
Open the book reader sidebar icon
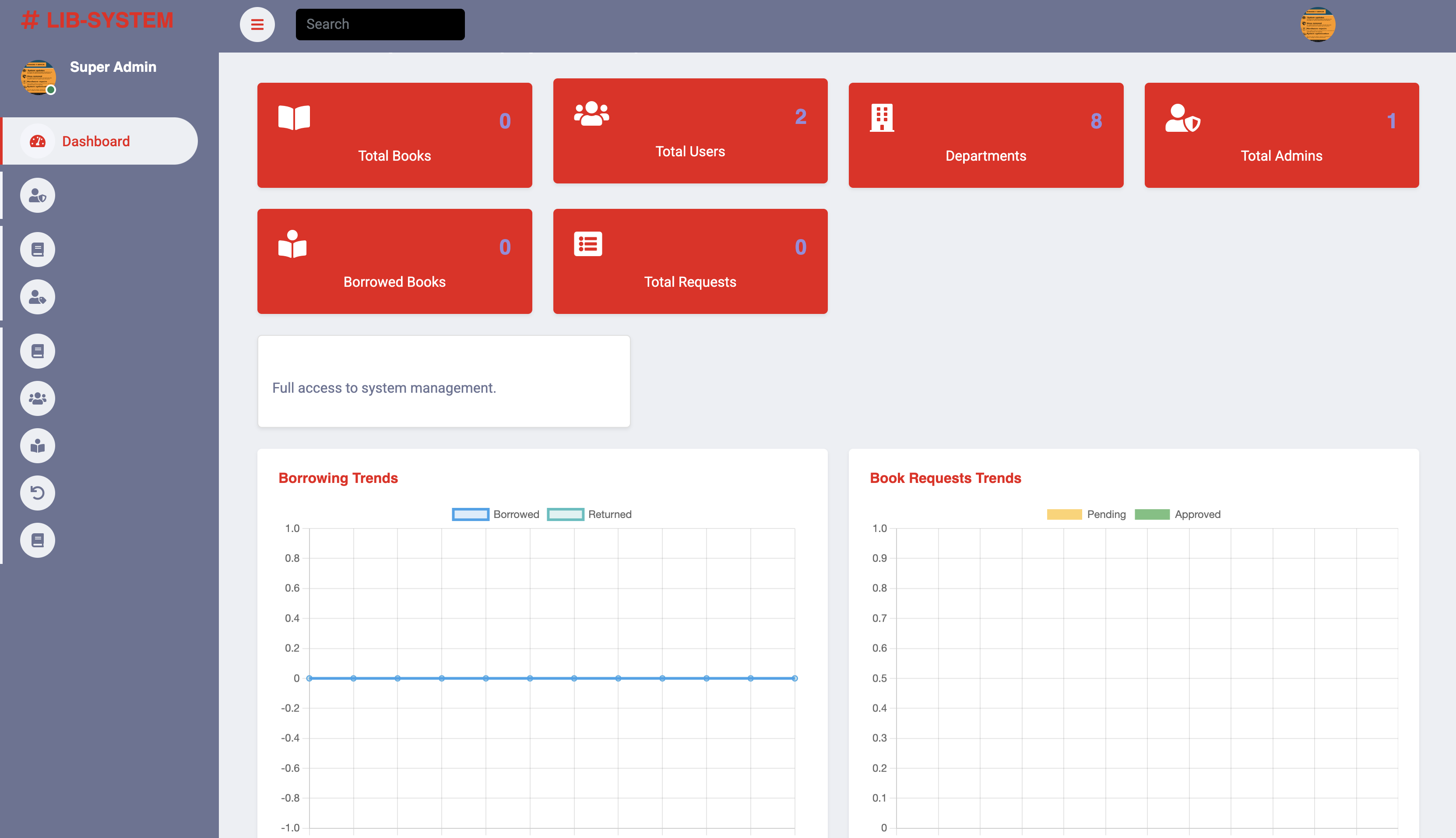click(x=37, y=445)
